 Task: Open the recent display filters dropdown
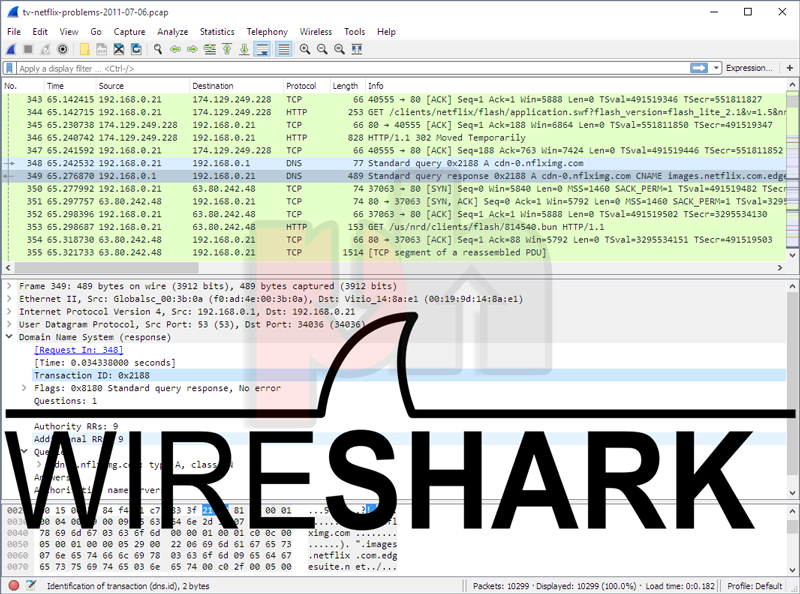716,68
